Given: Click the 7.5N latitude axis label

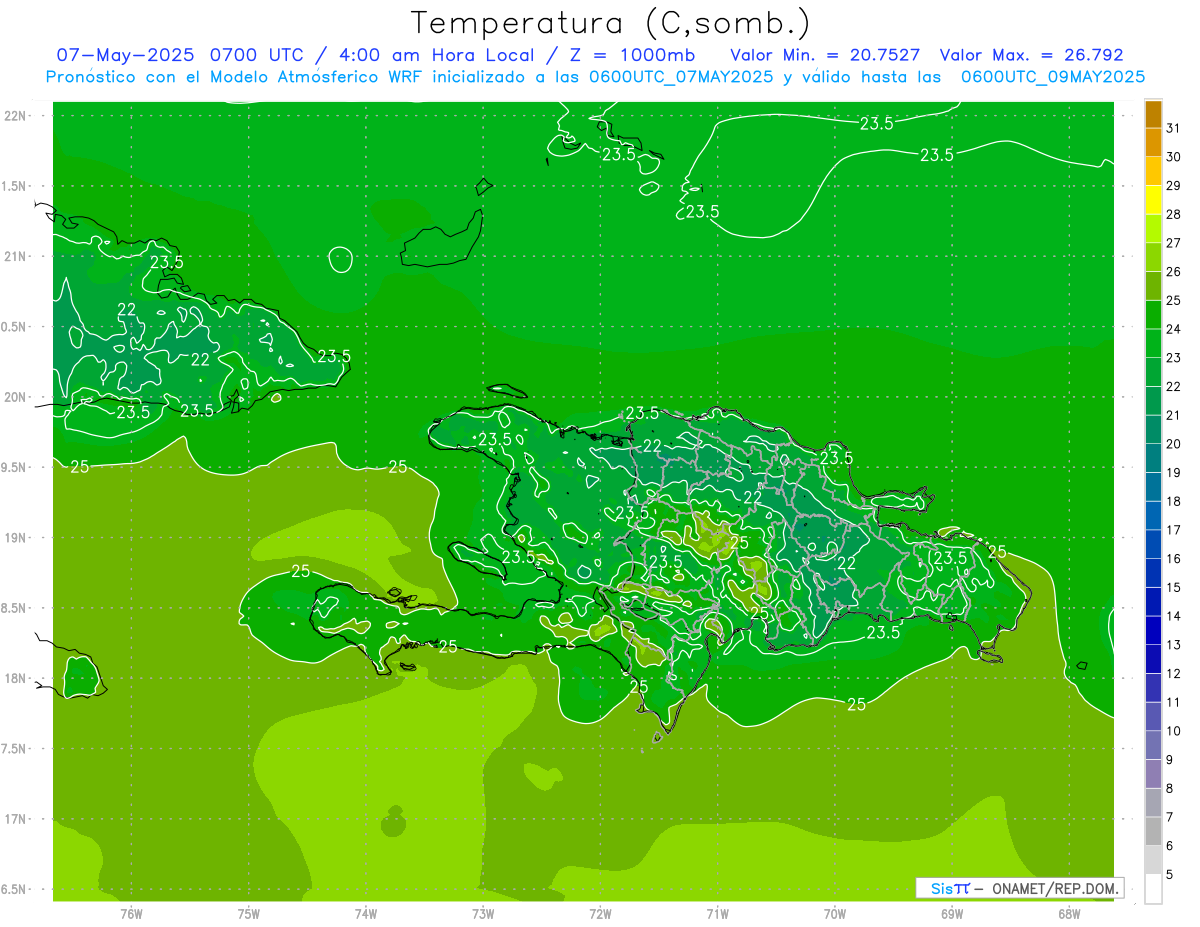Looking at the screenshot, I should pos(15,749).
